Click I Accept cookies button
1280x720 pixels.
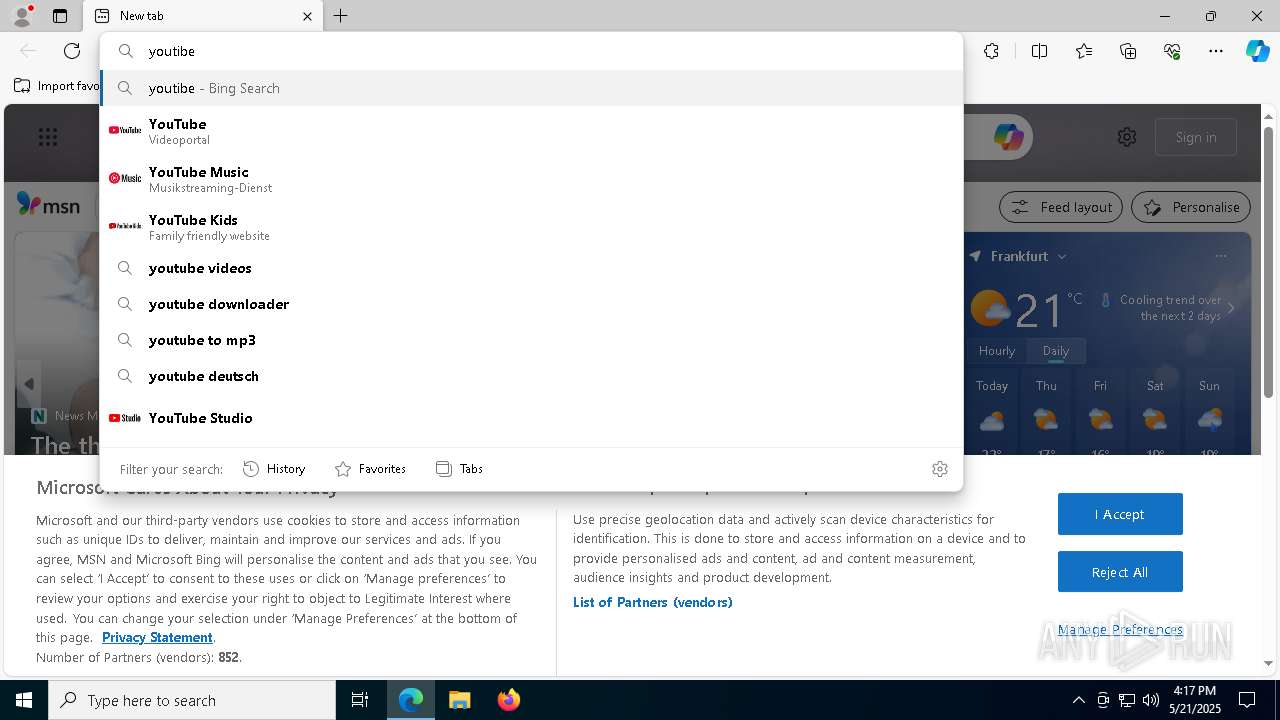(x=1120, y=514)
